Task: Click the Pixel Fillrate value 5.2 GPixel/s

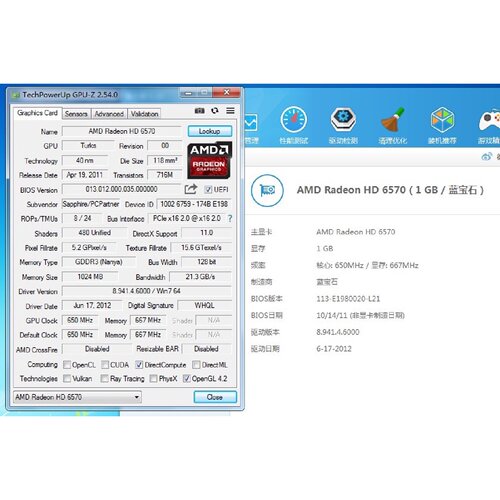Action: (x=89, y=248)
